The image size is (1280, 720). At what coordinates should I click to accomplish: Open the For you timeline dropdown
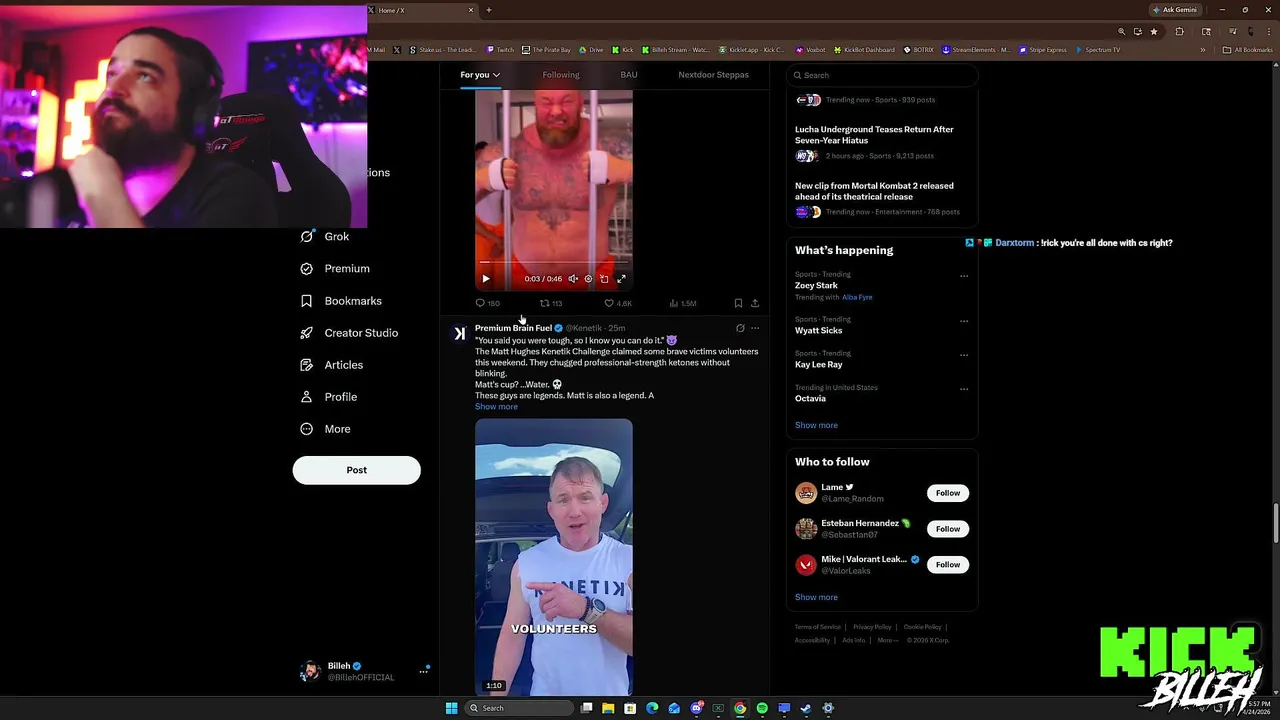(480, 75)
